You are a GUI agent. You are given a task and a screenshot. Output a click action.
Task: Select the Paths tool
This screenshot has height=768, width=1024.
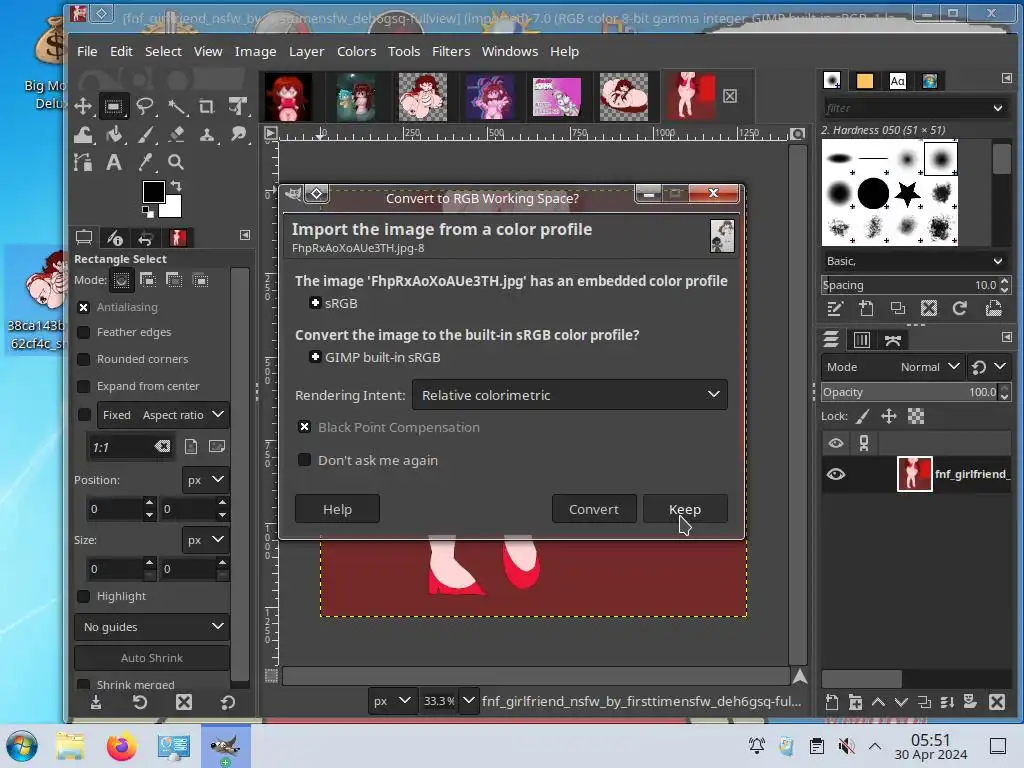point(83,162)
